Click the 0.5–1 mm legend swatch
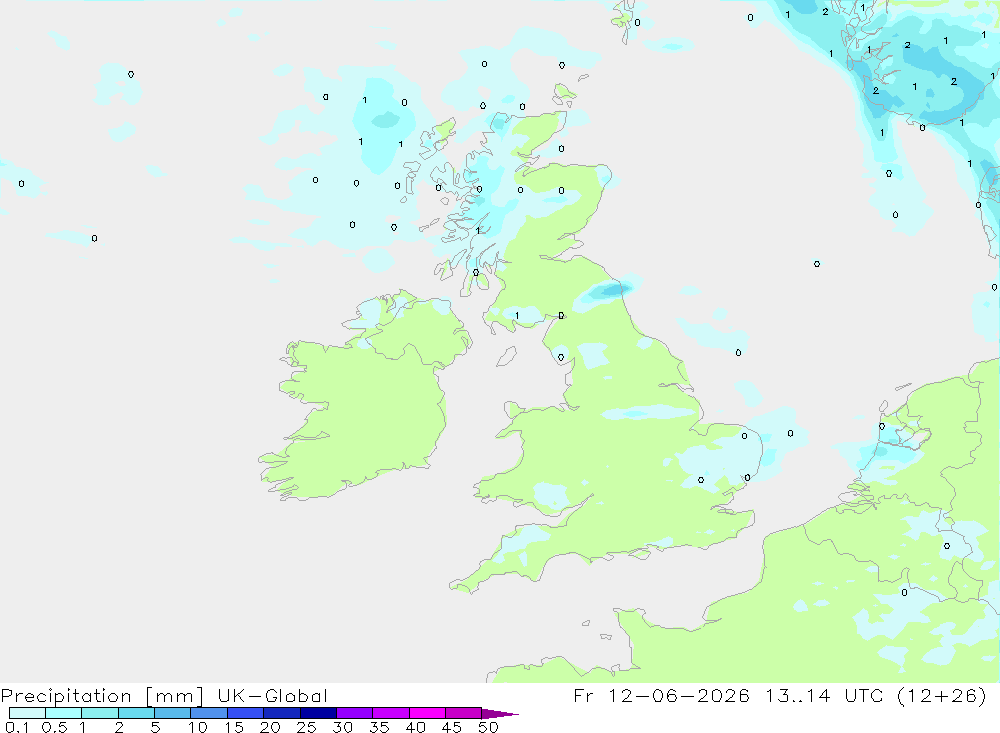1000x733 pixels. (x=64, y=713)
